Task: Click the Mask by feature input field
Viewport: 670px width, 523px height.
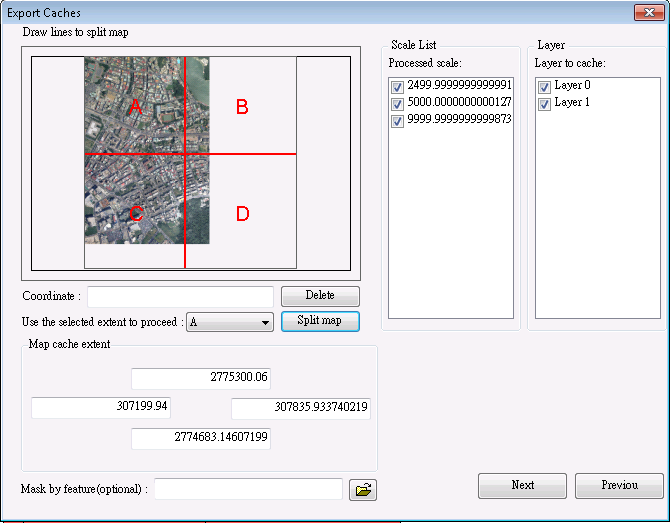Action: click(x=248, y=489)
